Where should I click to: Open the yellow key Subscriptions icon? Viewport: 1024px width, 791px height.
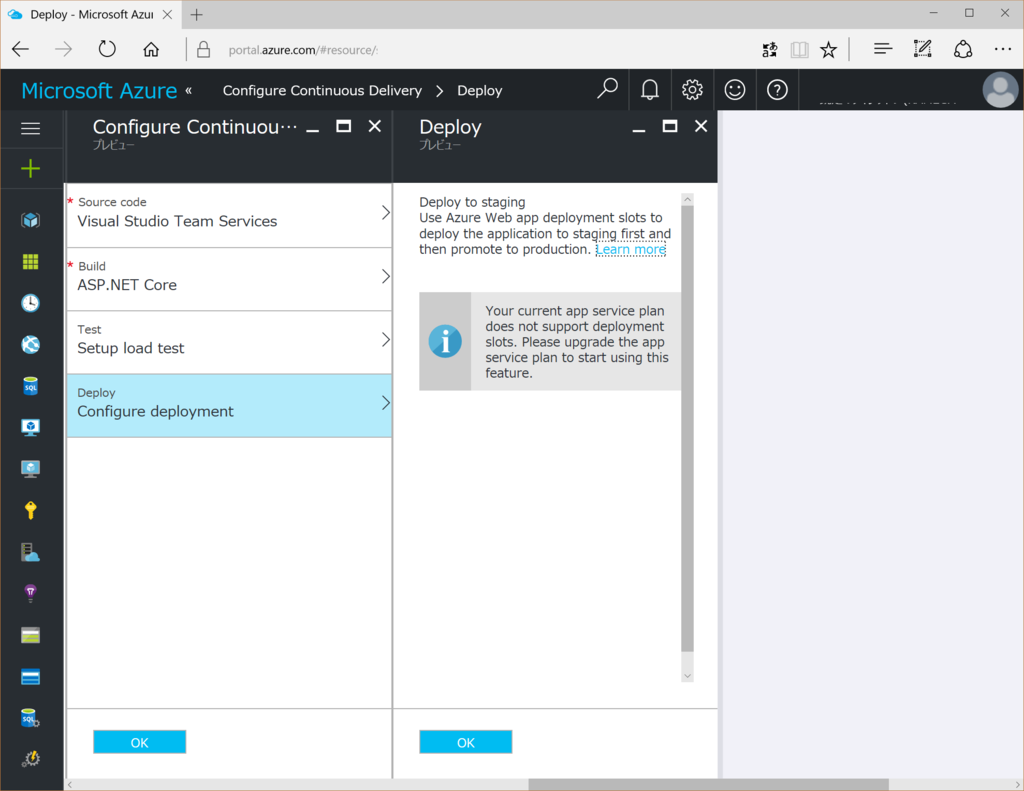point(31,510)
